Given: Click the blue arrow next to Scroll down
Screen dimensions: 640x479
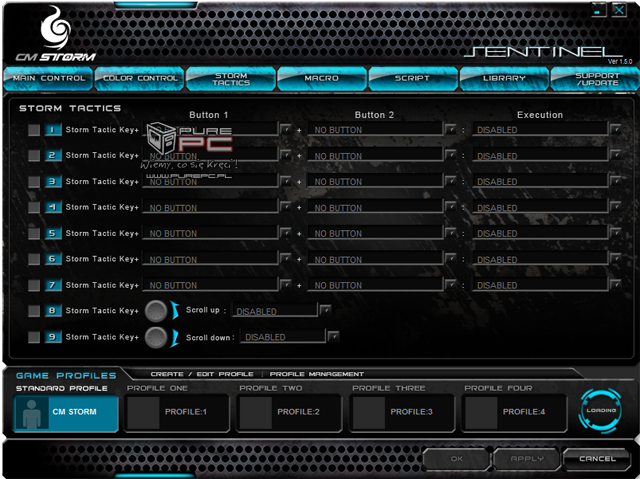Looking at the screenshot, I should click(x=176, y=338).
